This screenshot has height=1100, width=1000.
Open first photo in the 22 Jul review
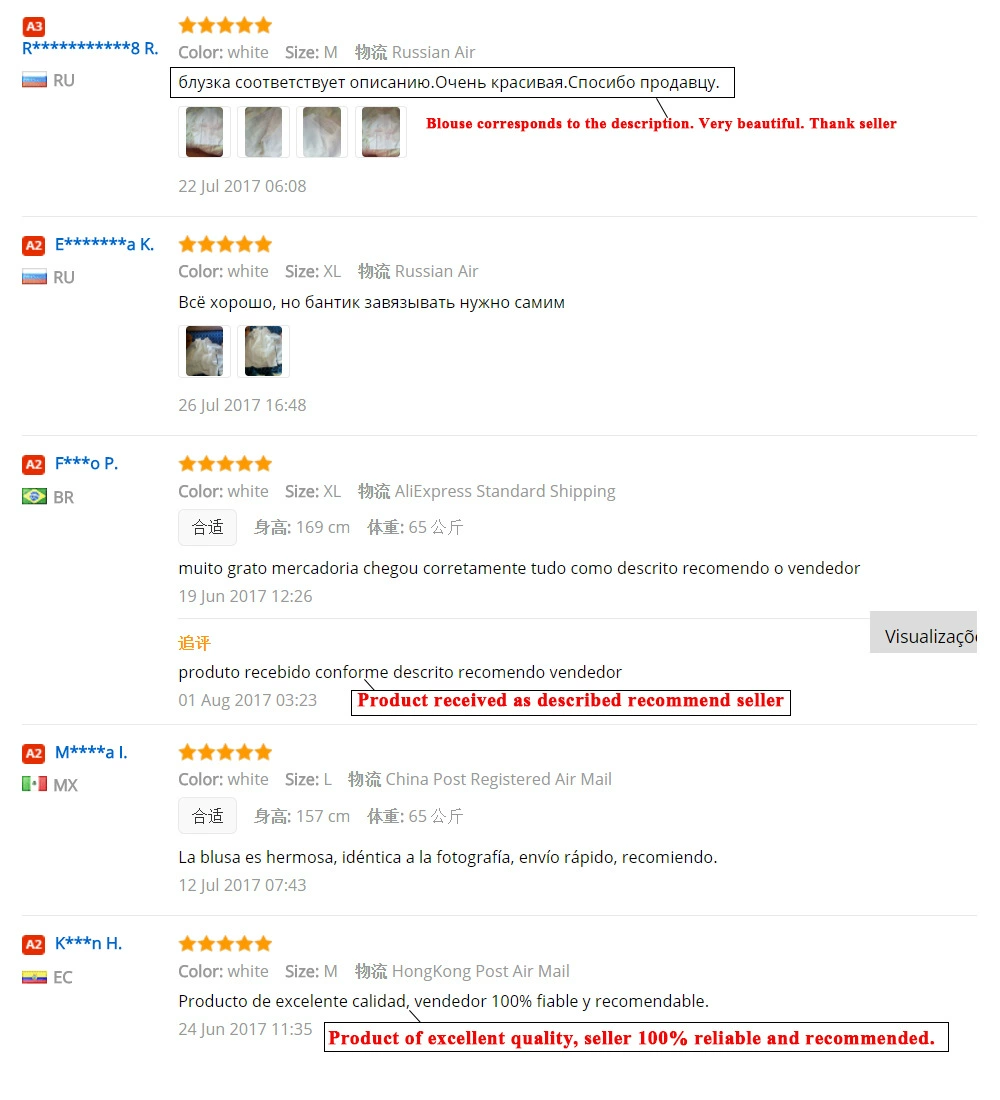coord(204,132)
